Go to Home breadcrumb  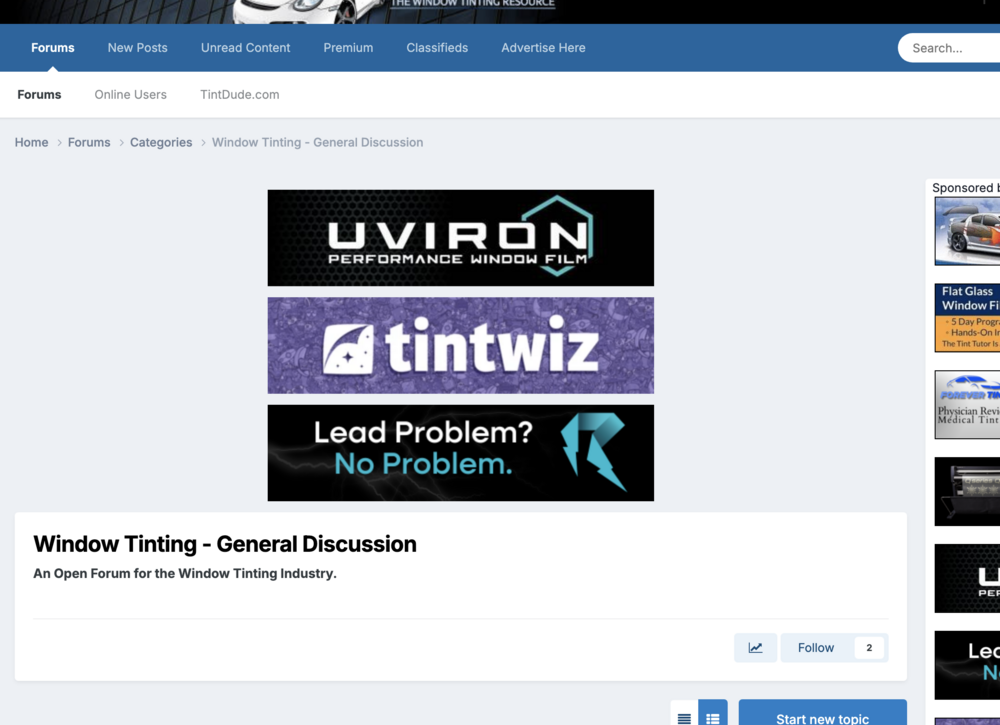31,142
